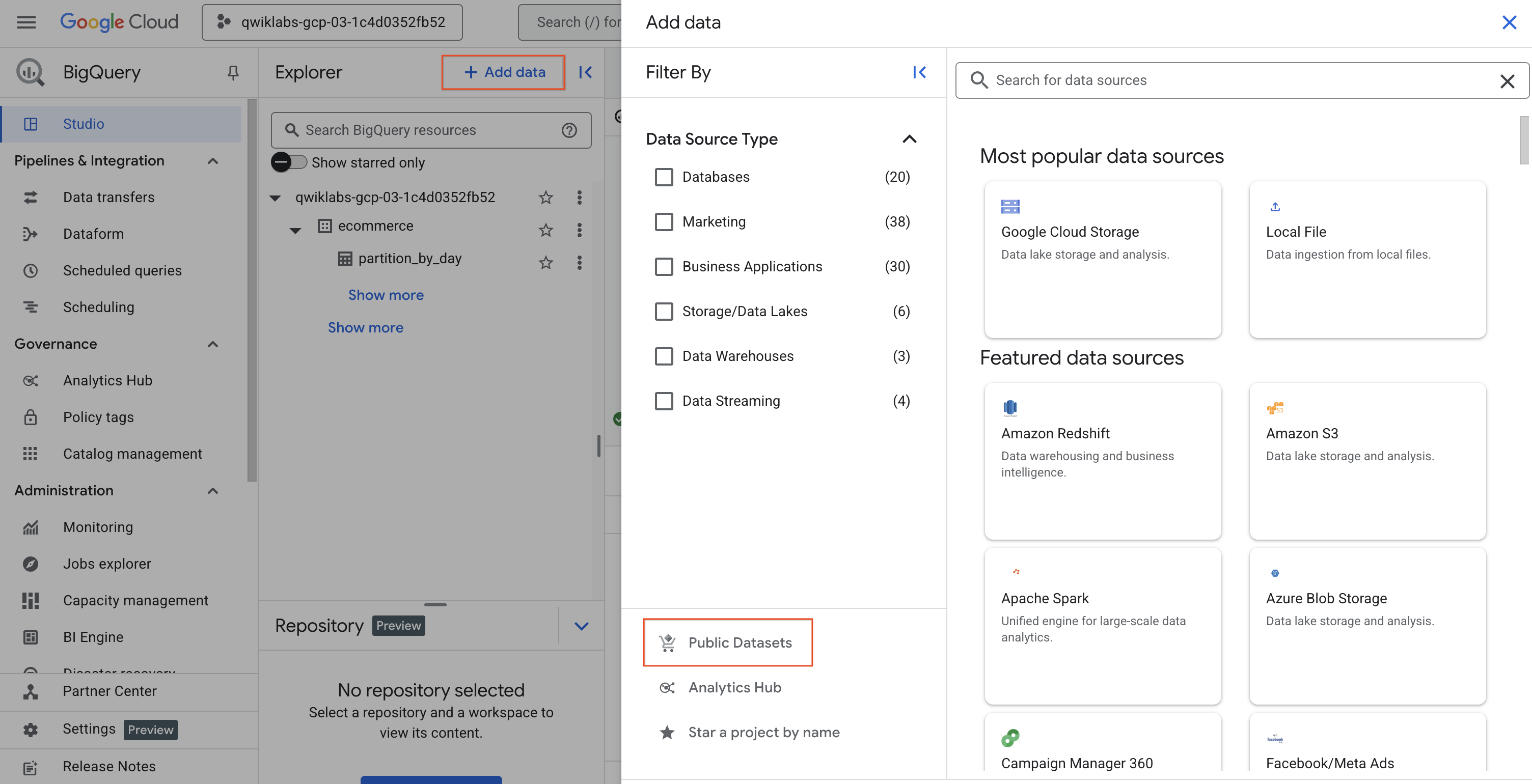
Task: Star the ecommerce dataset
Action: (545, 230)
